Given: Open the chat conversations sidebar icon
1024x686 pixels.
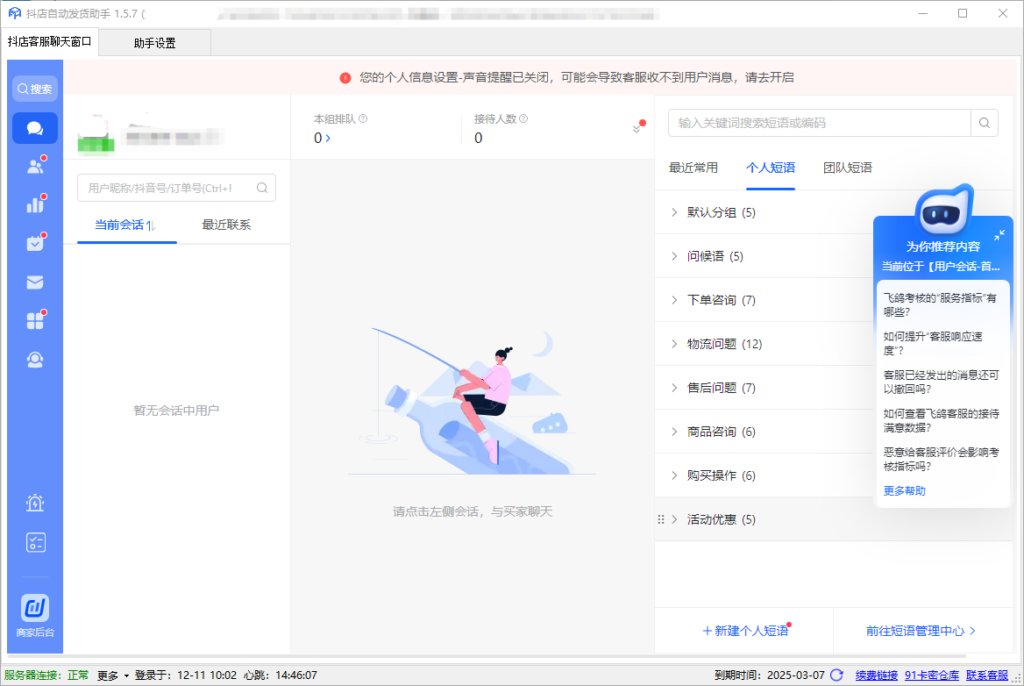Looking at the screenshot, I should tap(35, 128).
